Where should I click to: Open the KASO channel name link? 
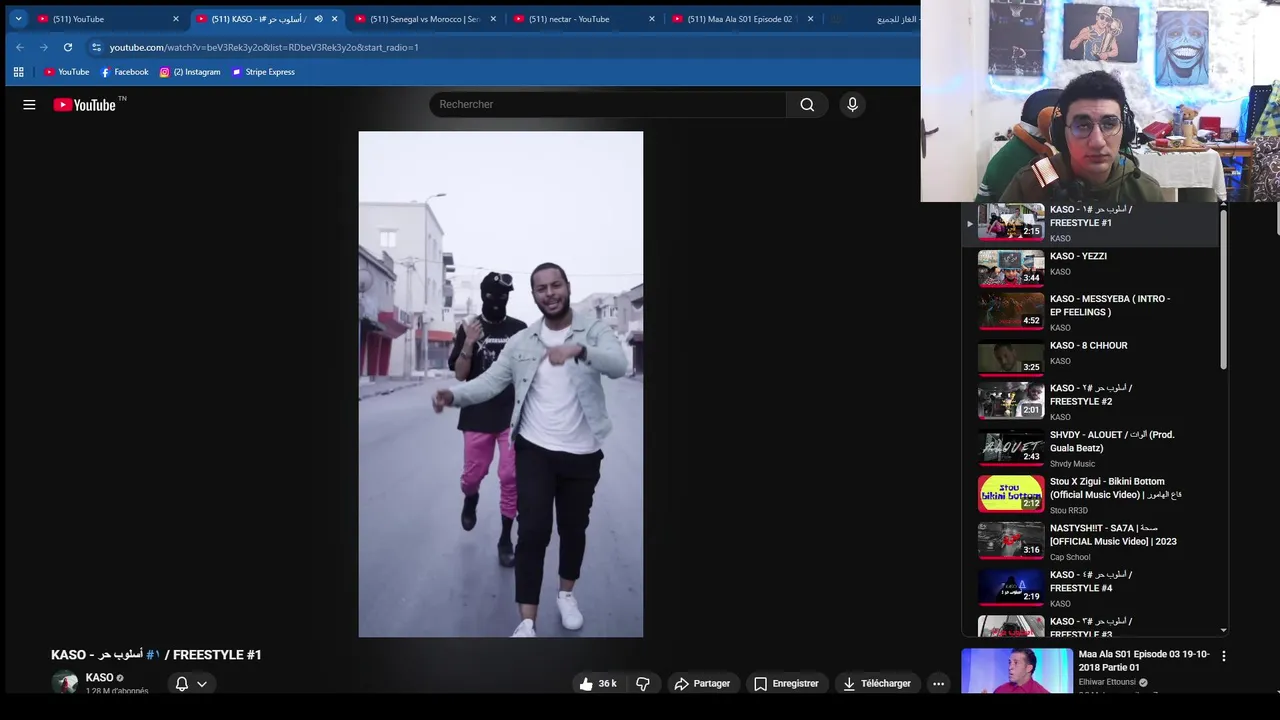point(99,678)
